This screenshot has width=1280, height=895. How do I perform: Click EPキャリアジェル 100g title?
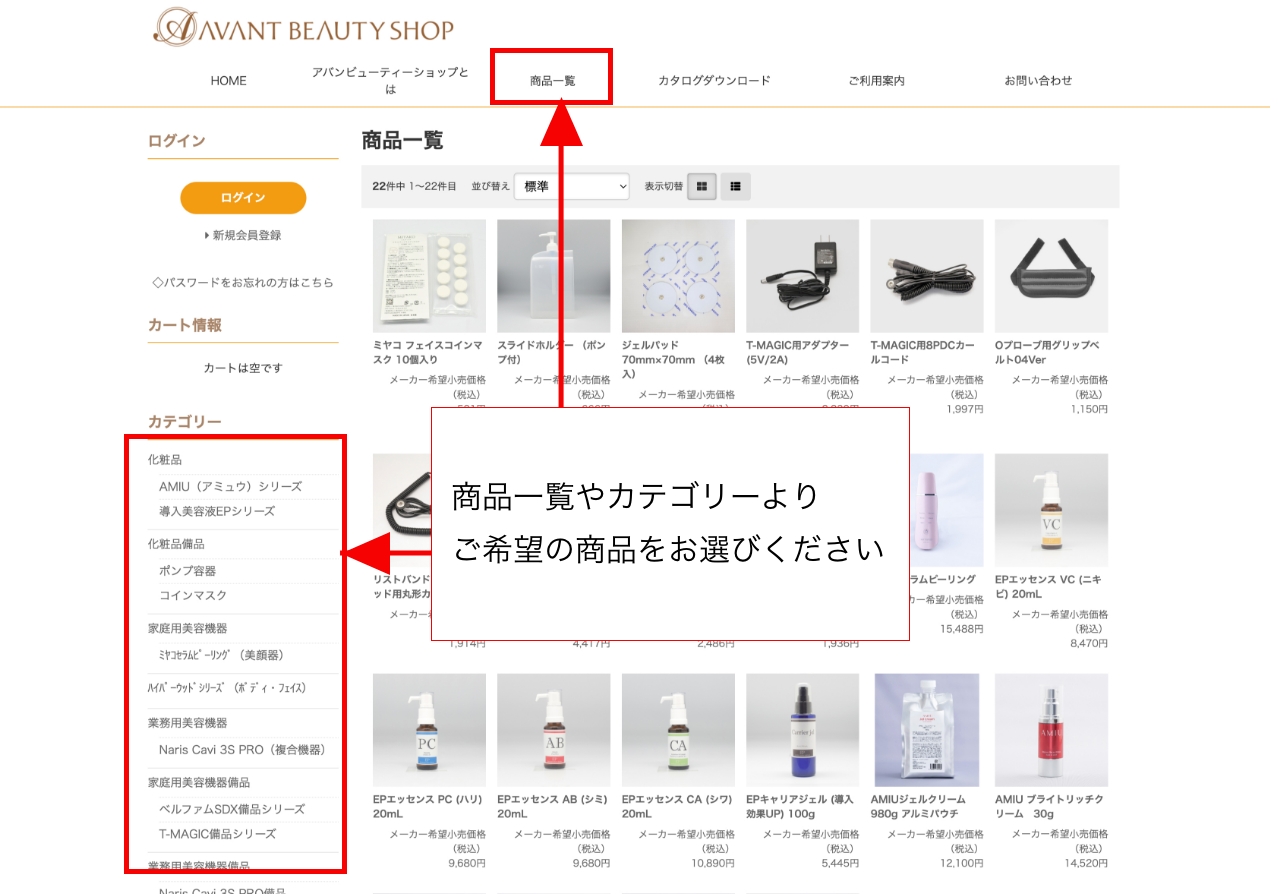click(802, 807)
